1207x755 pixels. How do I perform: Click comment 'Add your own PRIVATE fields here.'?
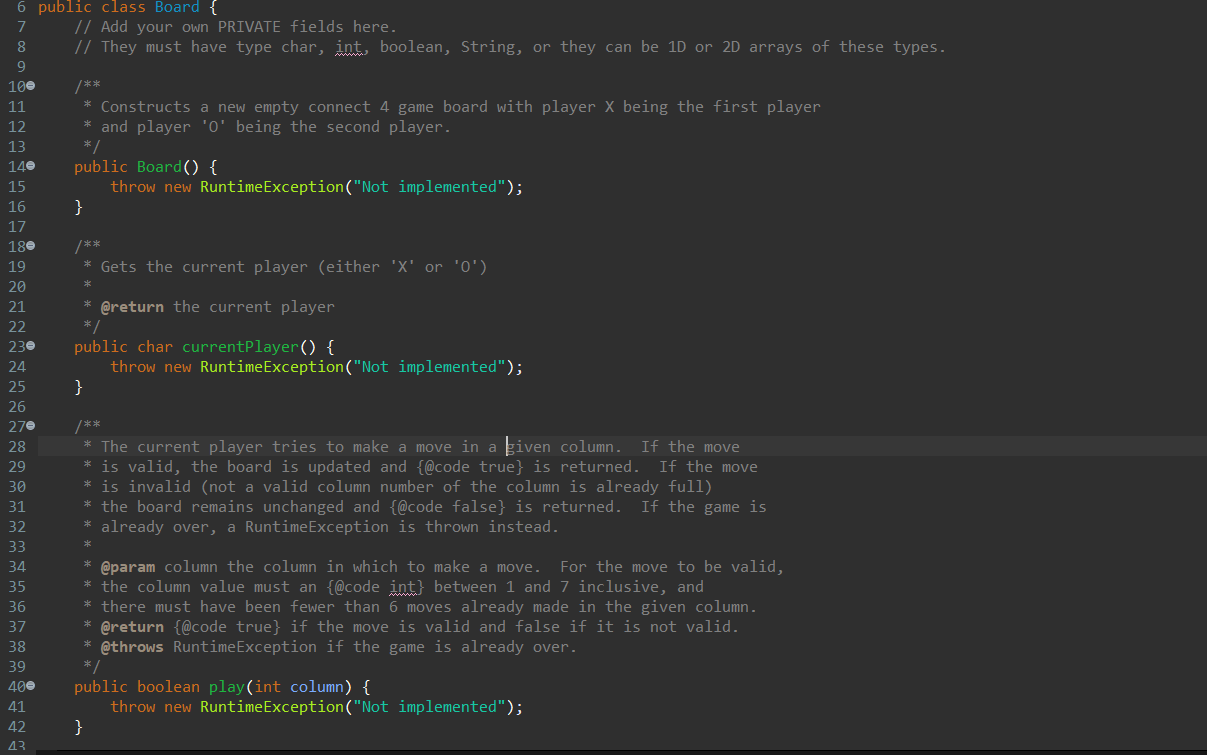click(x=249, y=27)
